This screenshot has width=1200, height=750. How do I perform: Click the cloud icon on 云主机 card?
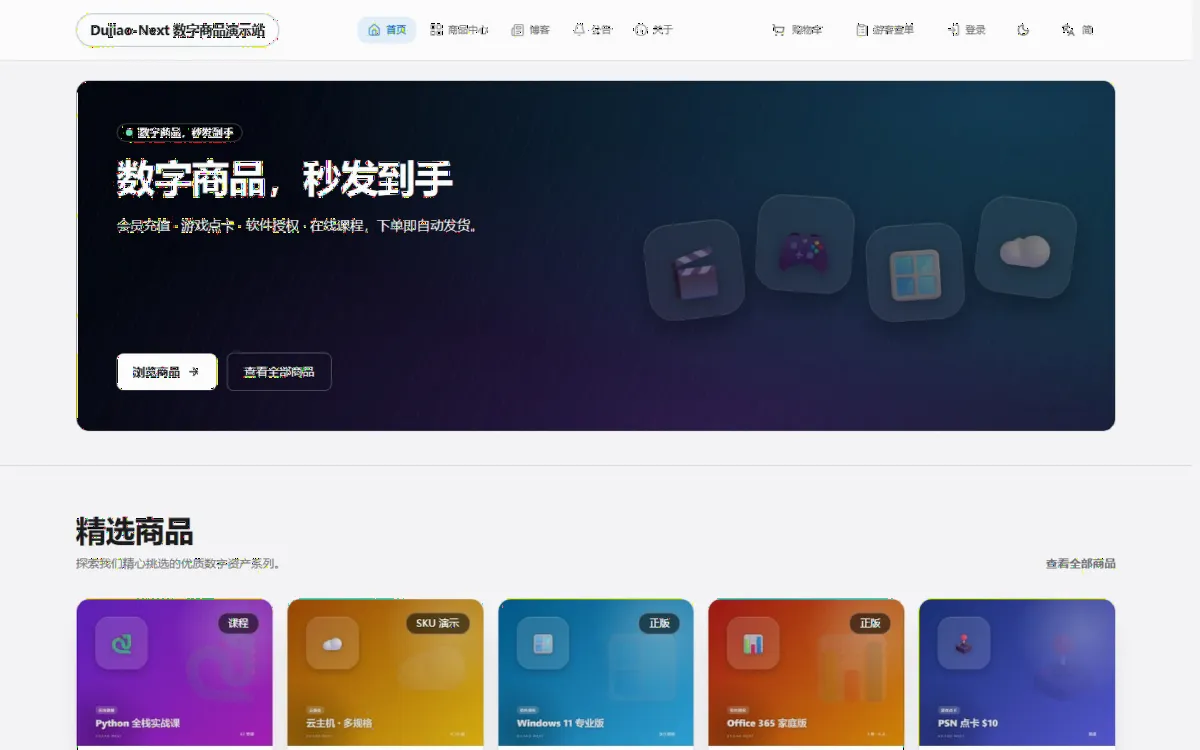(x=332, y=643)
